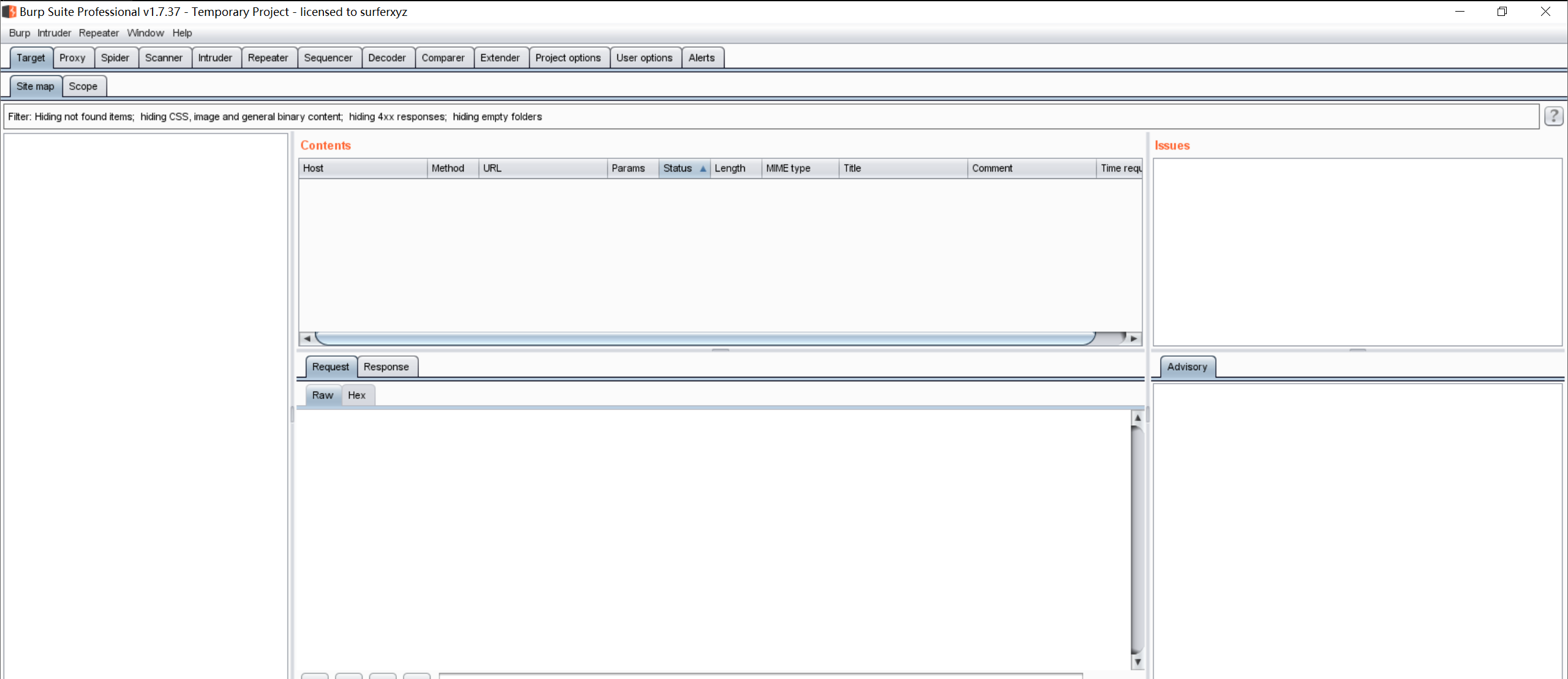Click the left arrow of the Contents horizontal scrollbar
1568x679 pixels.
pos(307,338)
